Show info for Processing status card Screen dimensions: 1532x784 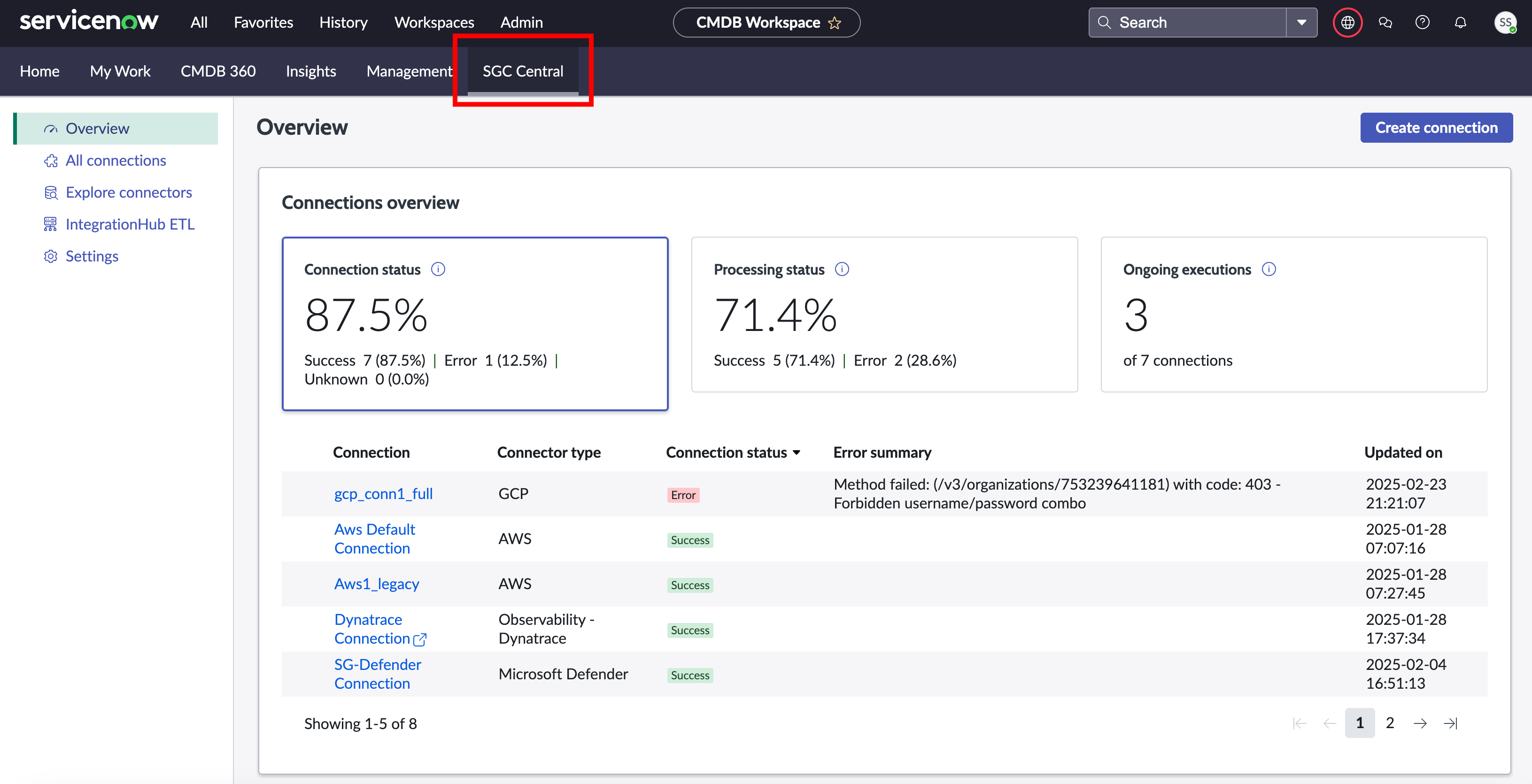click(842, 269)
